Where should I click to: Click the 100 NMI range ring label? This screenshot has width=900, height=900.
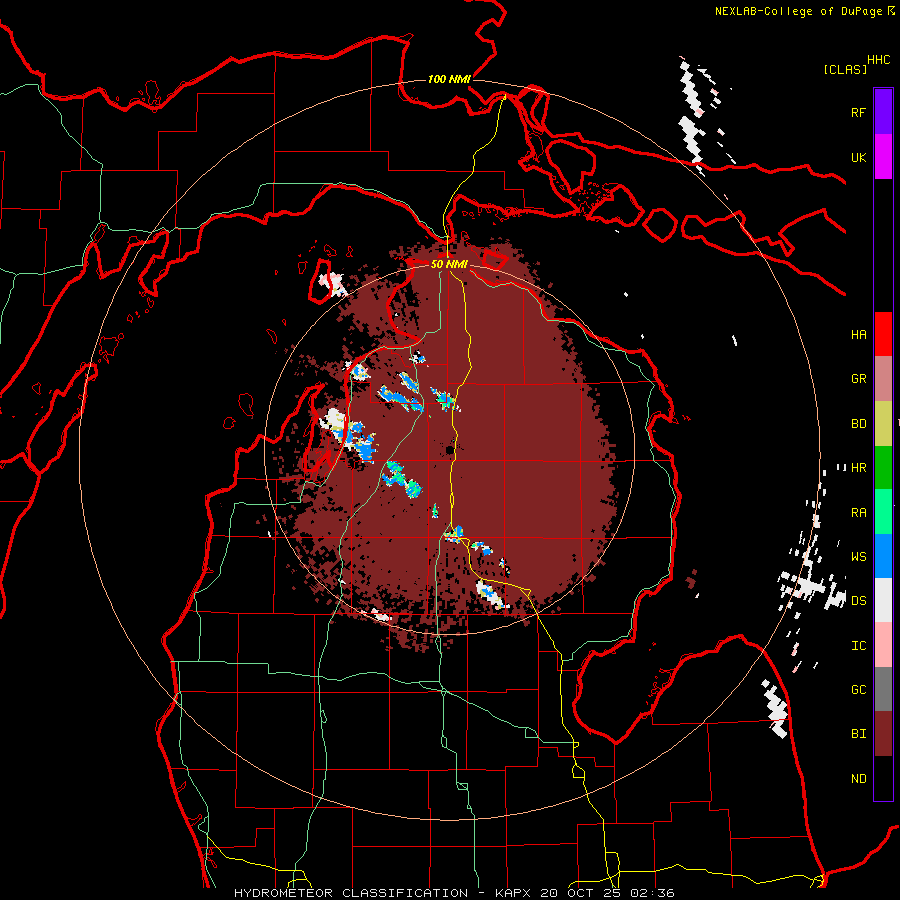click(x=449, y=79)
